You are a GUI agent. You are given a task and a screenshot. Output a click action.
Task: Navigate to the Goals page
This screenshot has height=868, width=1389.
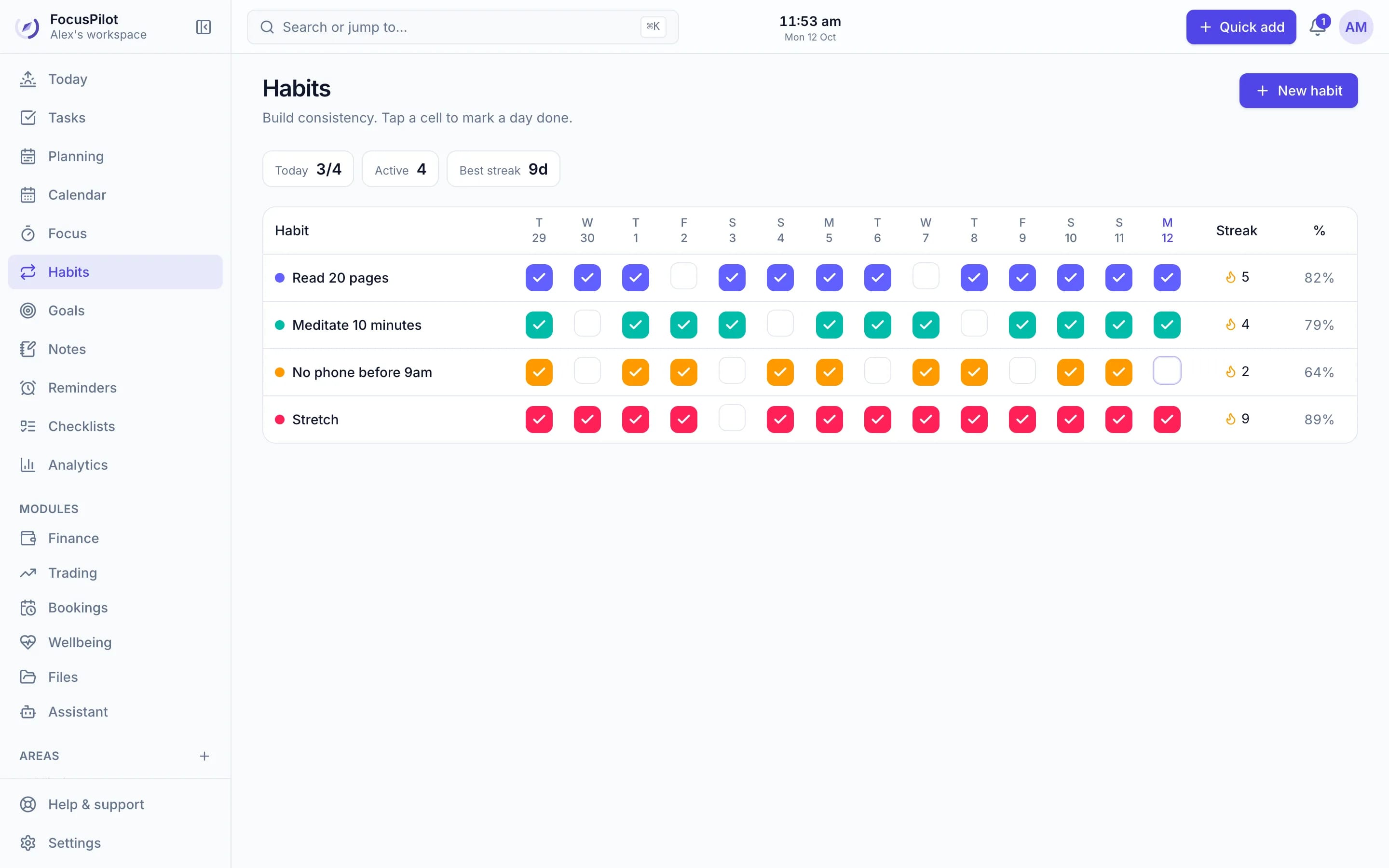[x=115, y=311]
